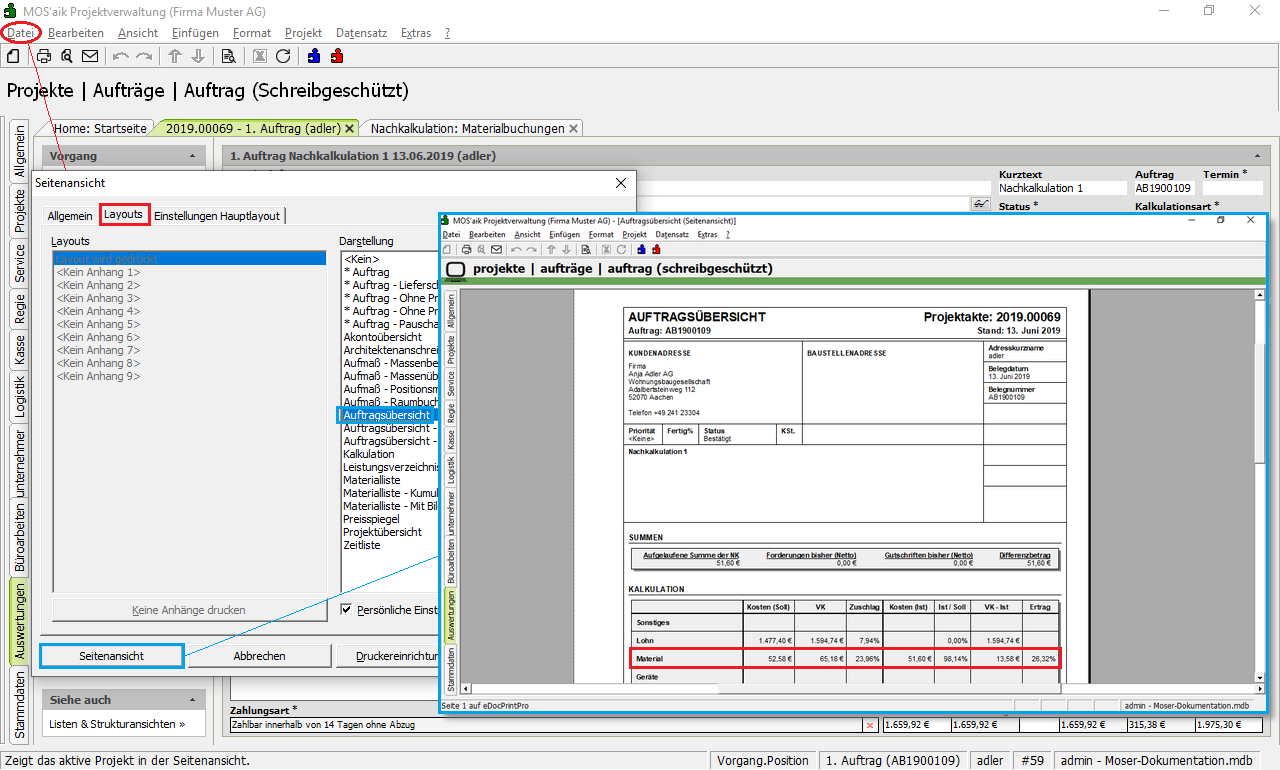Viewport: 1280px width, 770px height.
Task: Click the blue puzzle piece icon
Action: (x=314, y=56)
